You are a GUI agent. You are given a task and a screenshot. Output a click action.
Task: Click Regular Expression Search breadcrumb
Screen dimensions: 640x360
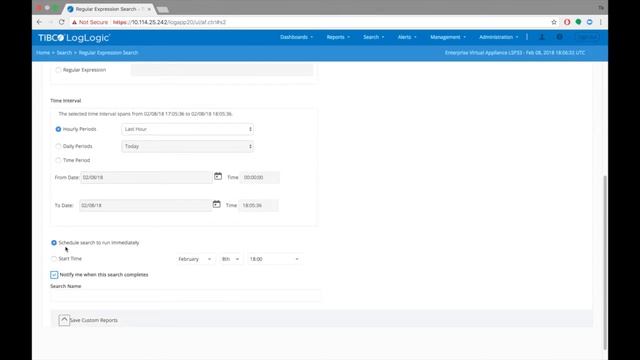109,53
